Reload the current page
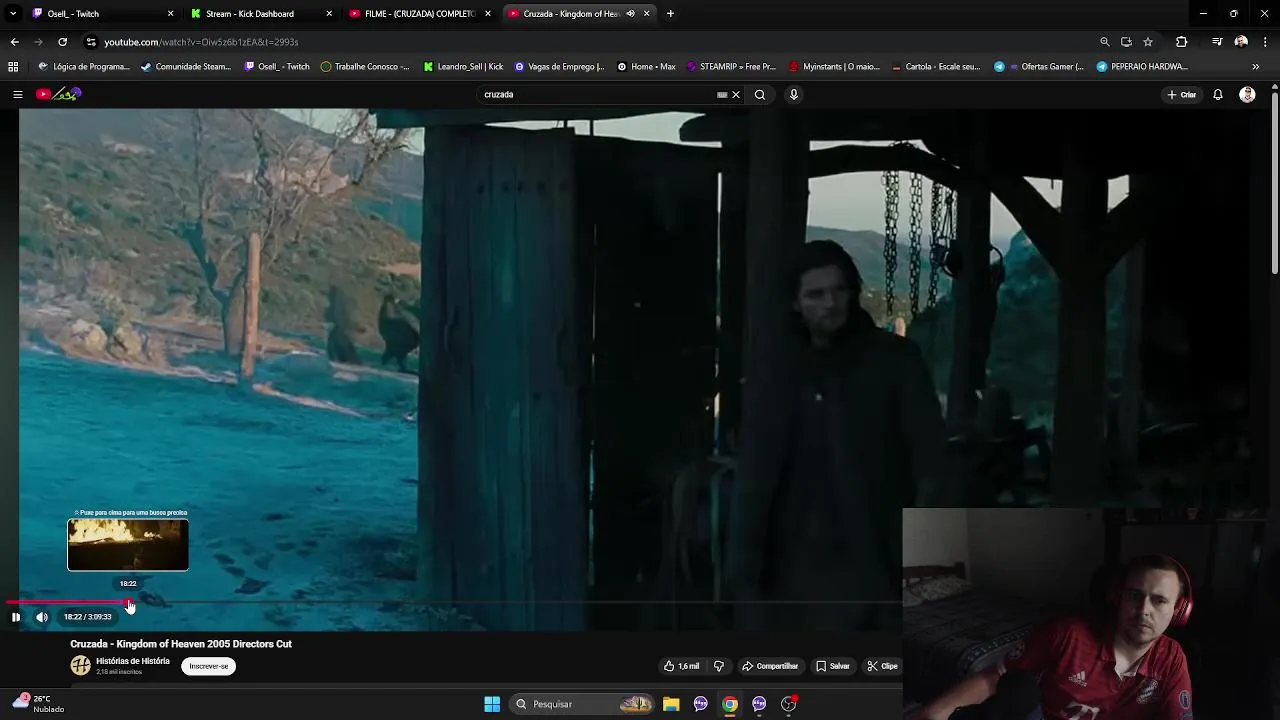1280x720 pixels. [x=62, y=42]
